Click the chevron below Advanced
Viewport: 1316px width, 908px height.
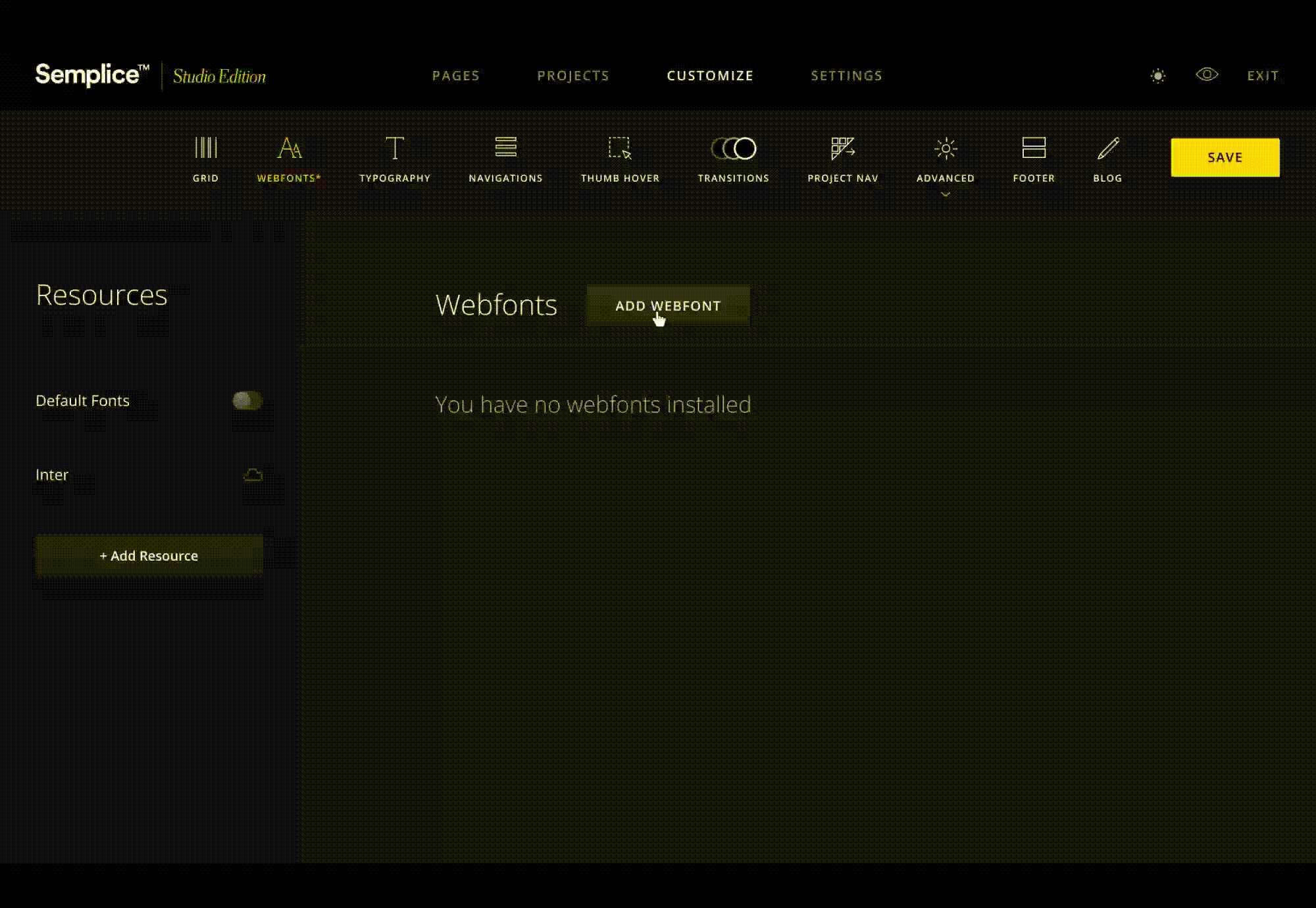(945, 195)
